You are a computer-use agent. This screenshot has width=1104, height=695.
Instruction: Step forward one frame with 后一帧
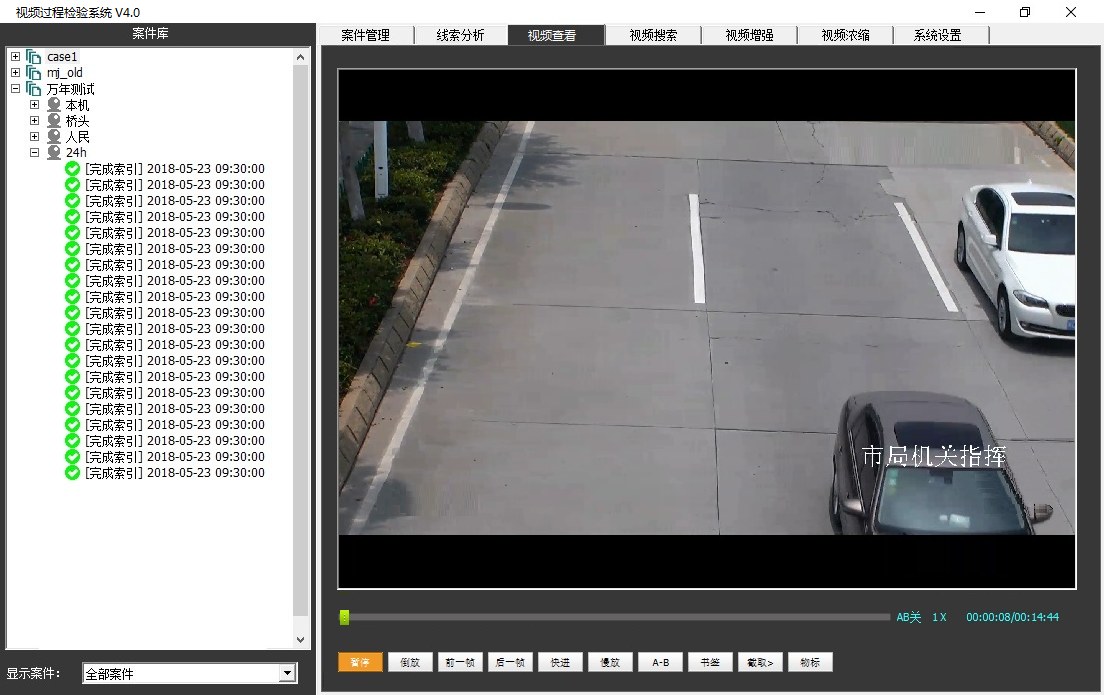click(510, 661)
